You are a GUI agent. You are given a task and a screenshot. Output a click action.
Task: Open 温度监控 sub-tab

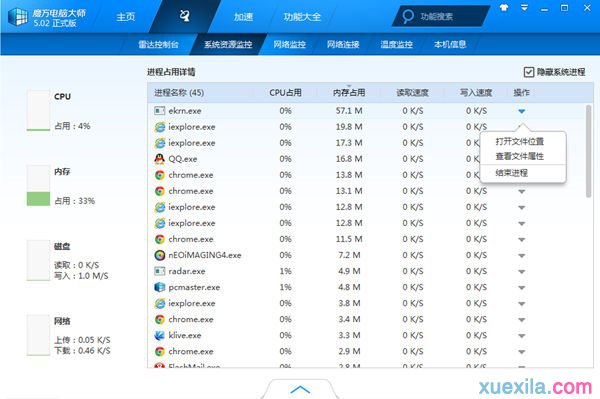397,44
